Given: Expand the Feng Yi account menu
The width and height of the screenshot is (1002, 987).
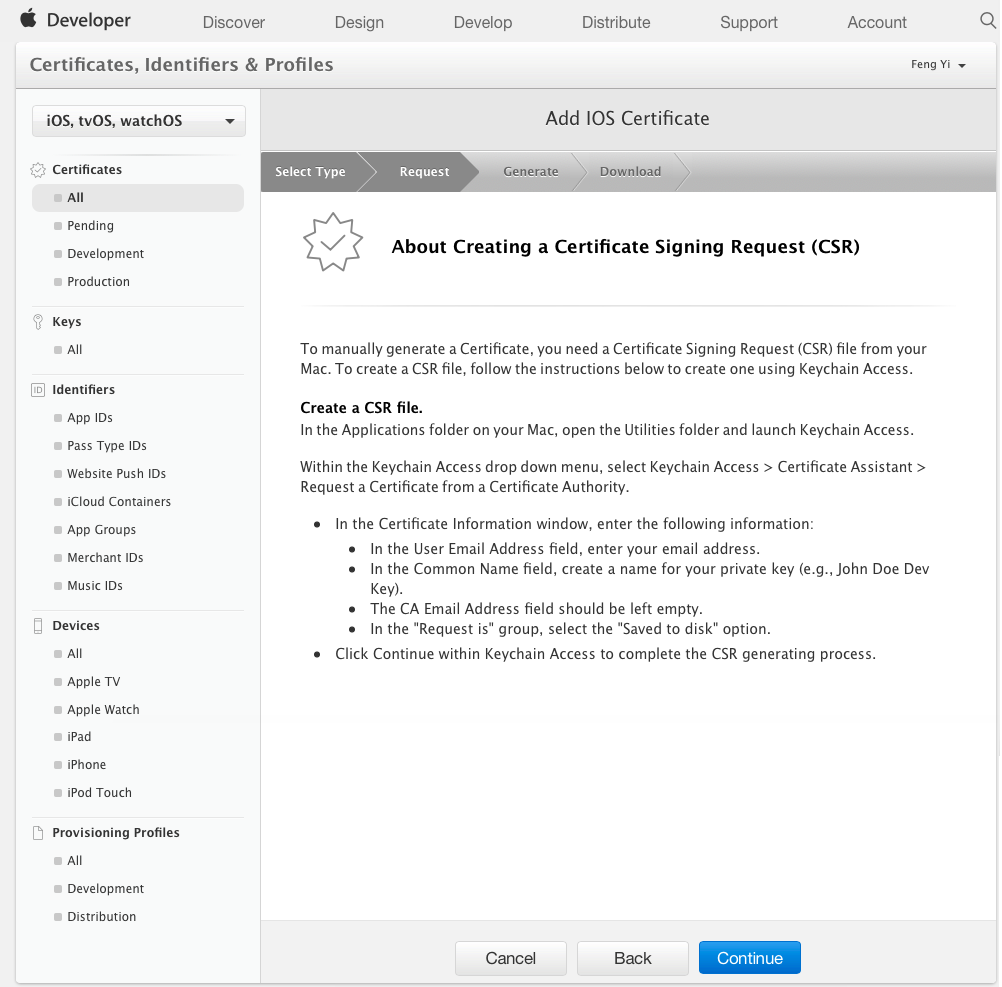Looking at the screenshot, I should coord(937,65).
